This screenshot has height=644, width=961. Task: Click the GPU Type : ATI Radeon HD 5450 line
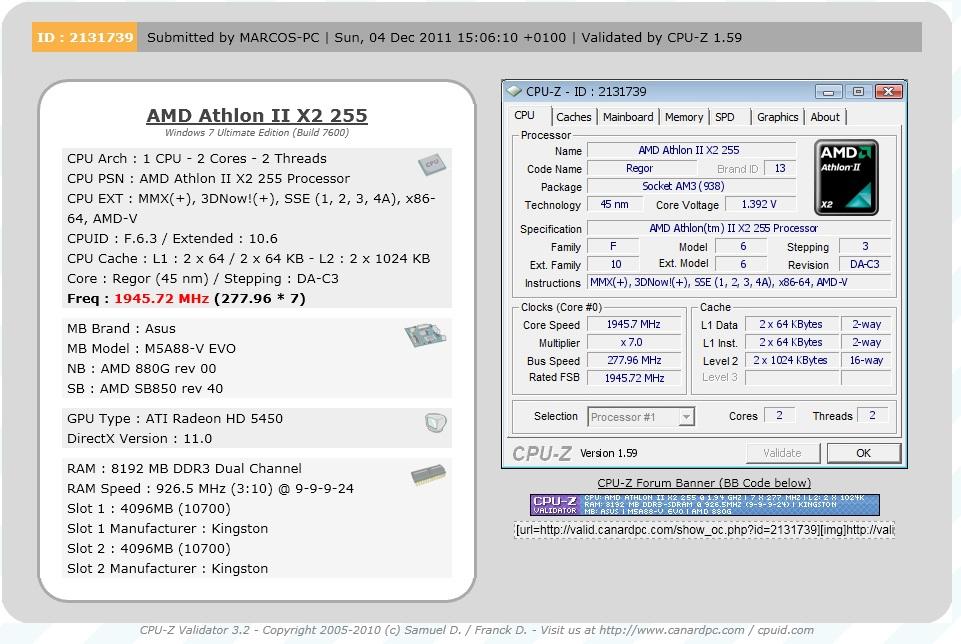click(x=175, y=419)
